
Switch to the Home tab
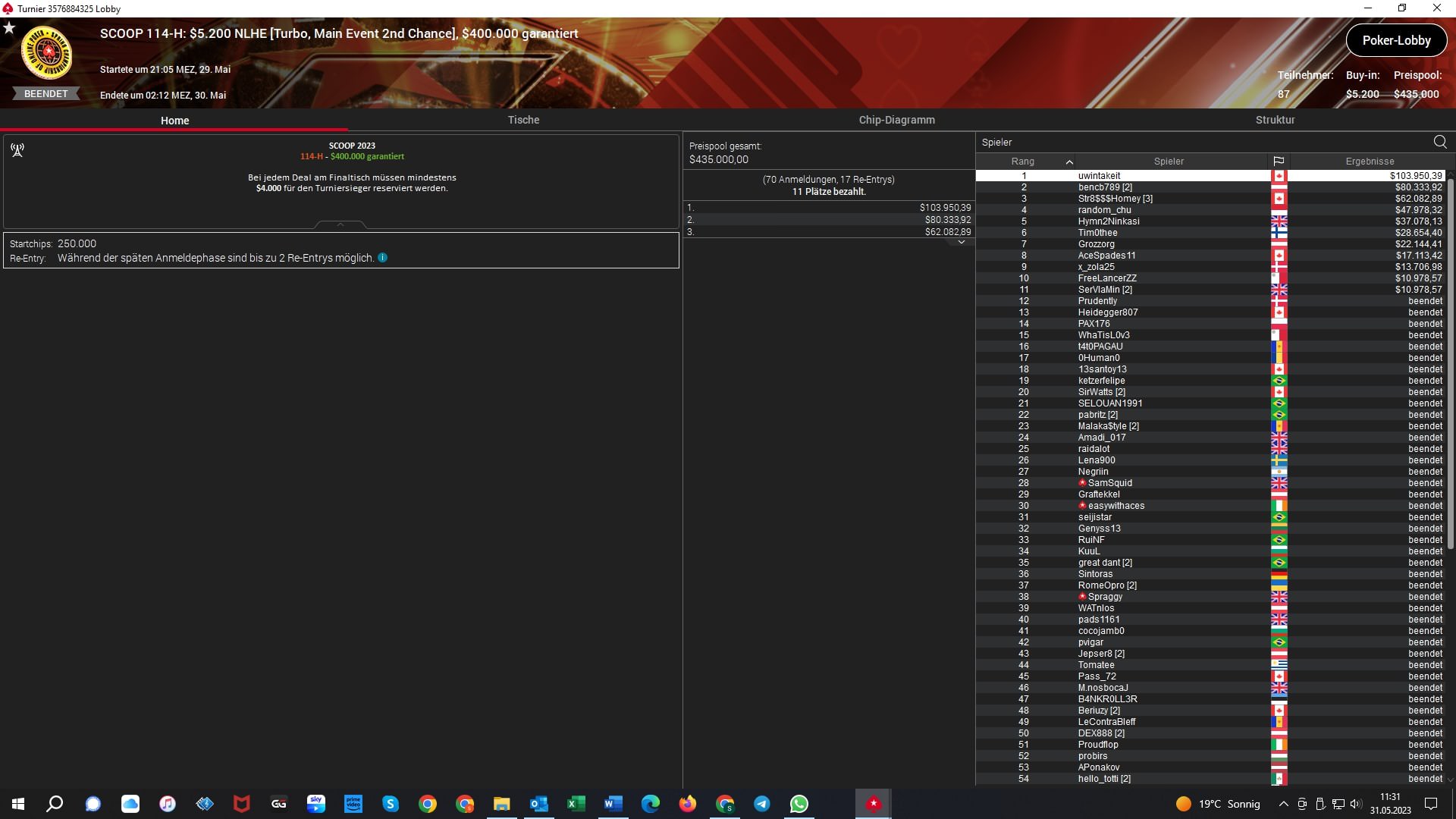coord(174,120)
